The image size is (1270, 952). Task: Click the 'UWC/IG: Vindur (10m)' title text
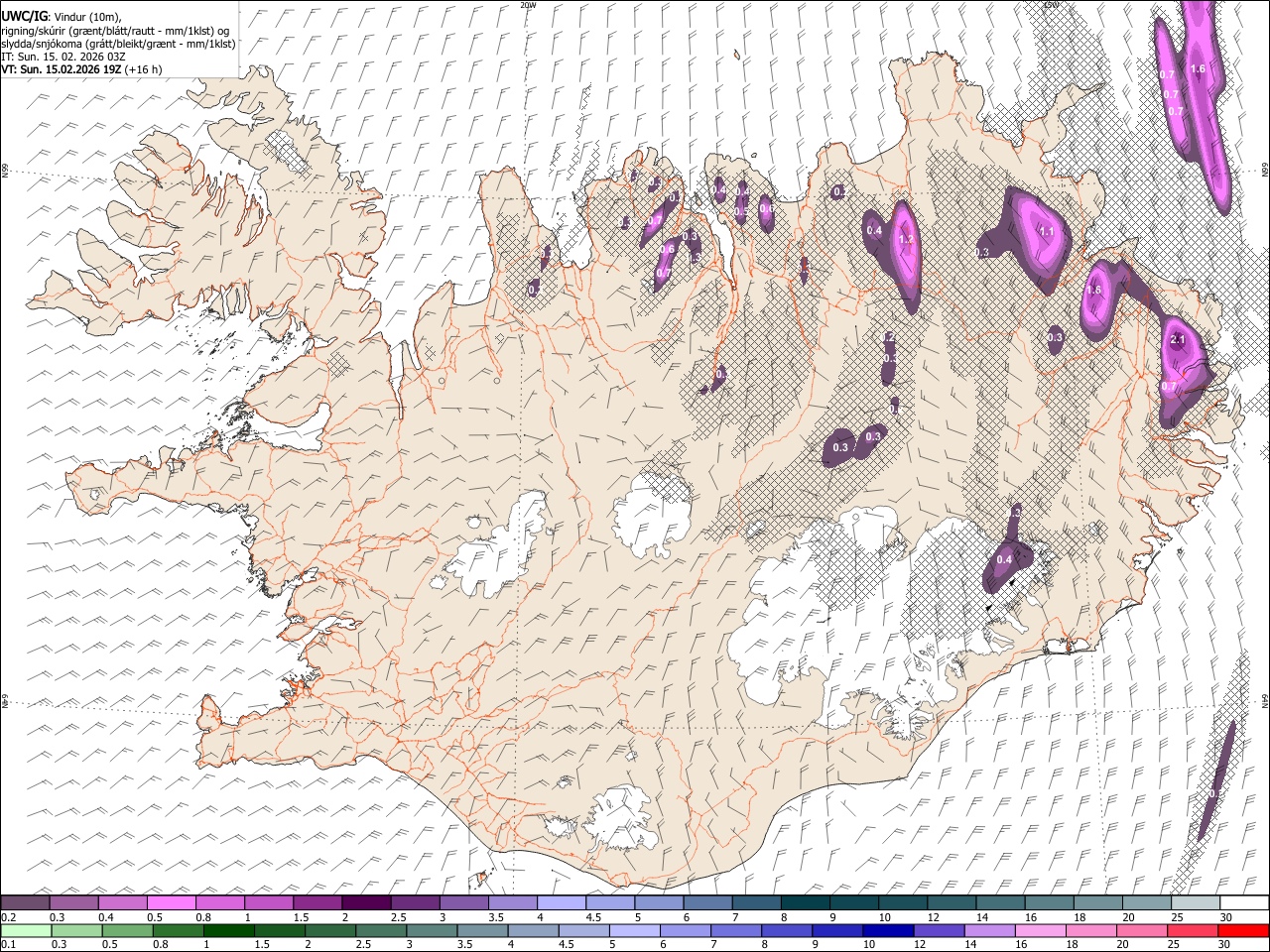[x=62, y=17]
